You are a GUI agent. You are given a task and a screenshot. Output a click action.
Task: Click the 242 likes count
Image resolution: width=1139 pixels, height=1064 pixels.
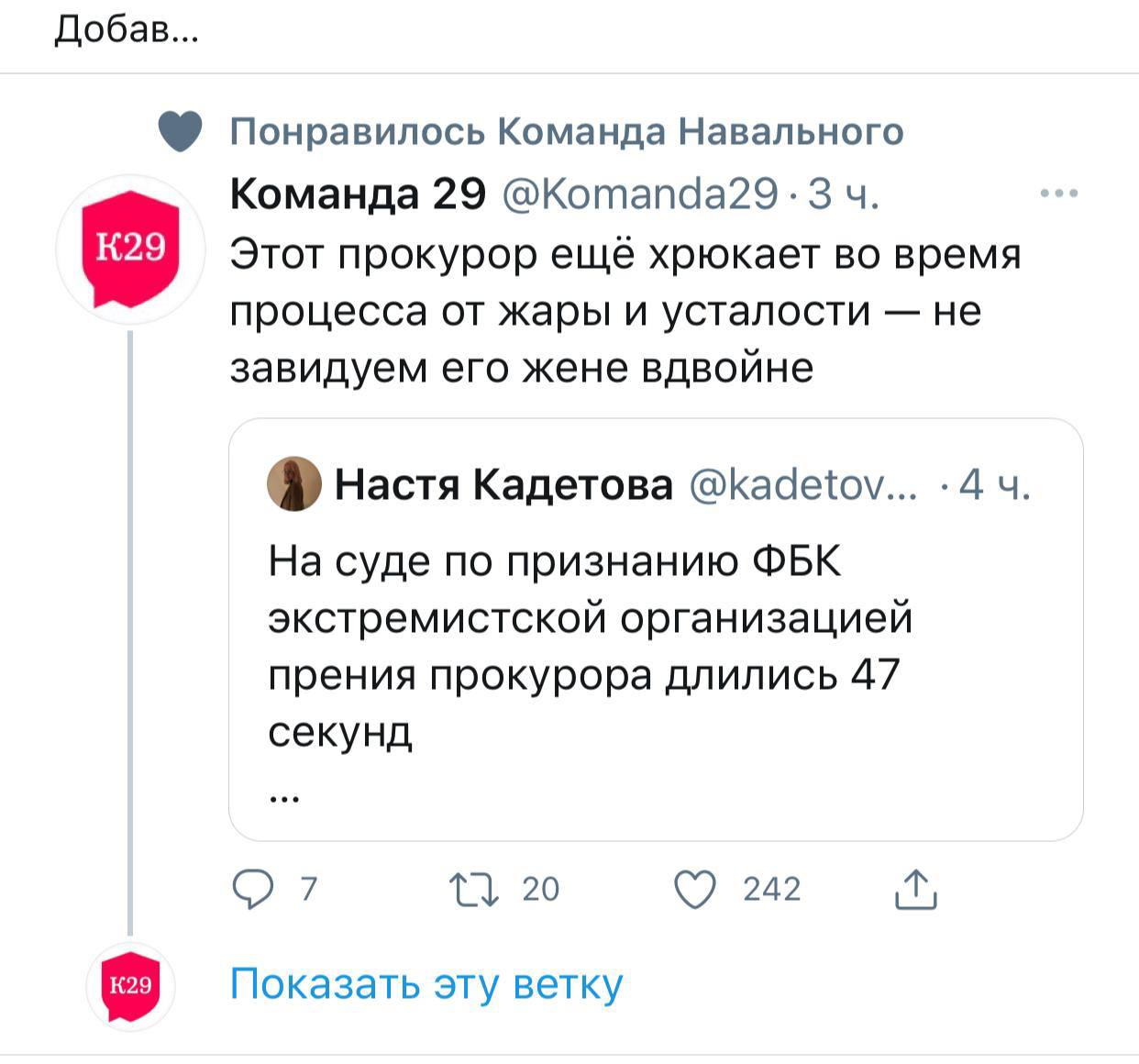click(771, 889)
